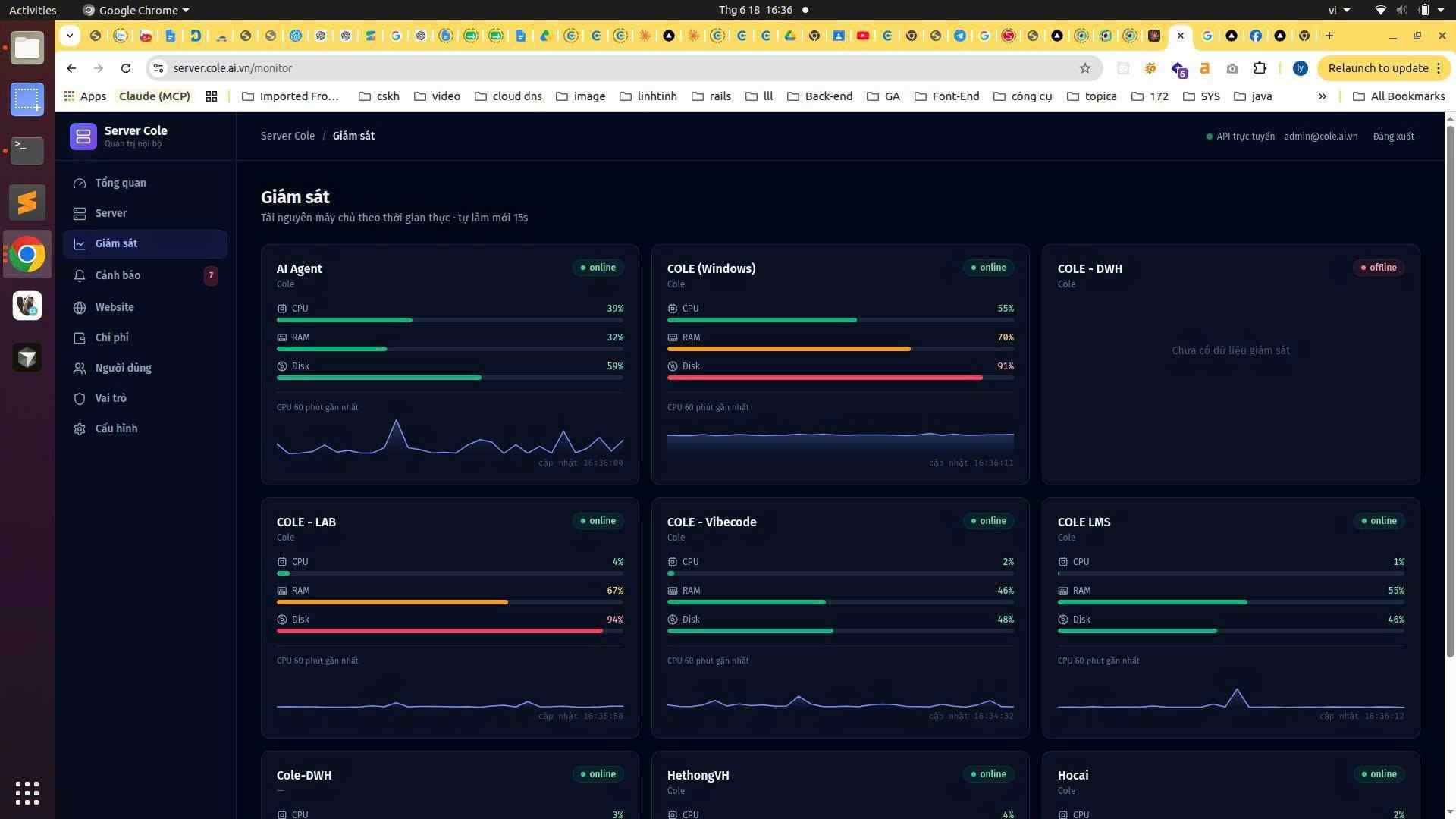Viewport: 1456px width, 819px height.
Task: Open the Tổng quan dashboard icon
Action: pyautogui.click(x=80, y=183)
